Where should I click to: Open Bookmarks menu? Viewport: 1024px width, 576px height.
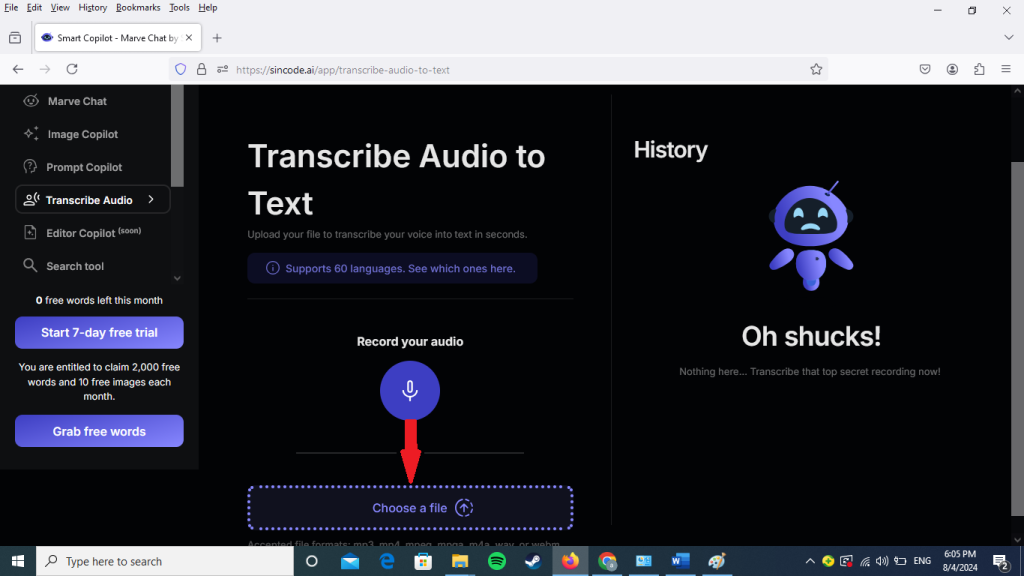click(x=138, y=8)
